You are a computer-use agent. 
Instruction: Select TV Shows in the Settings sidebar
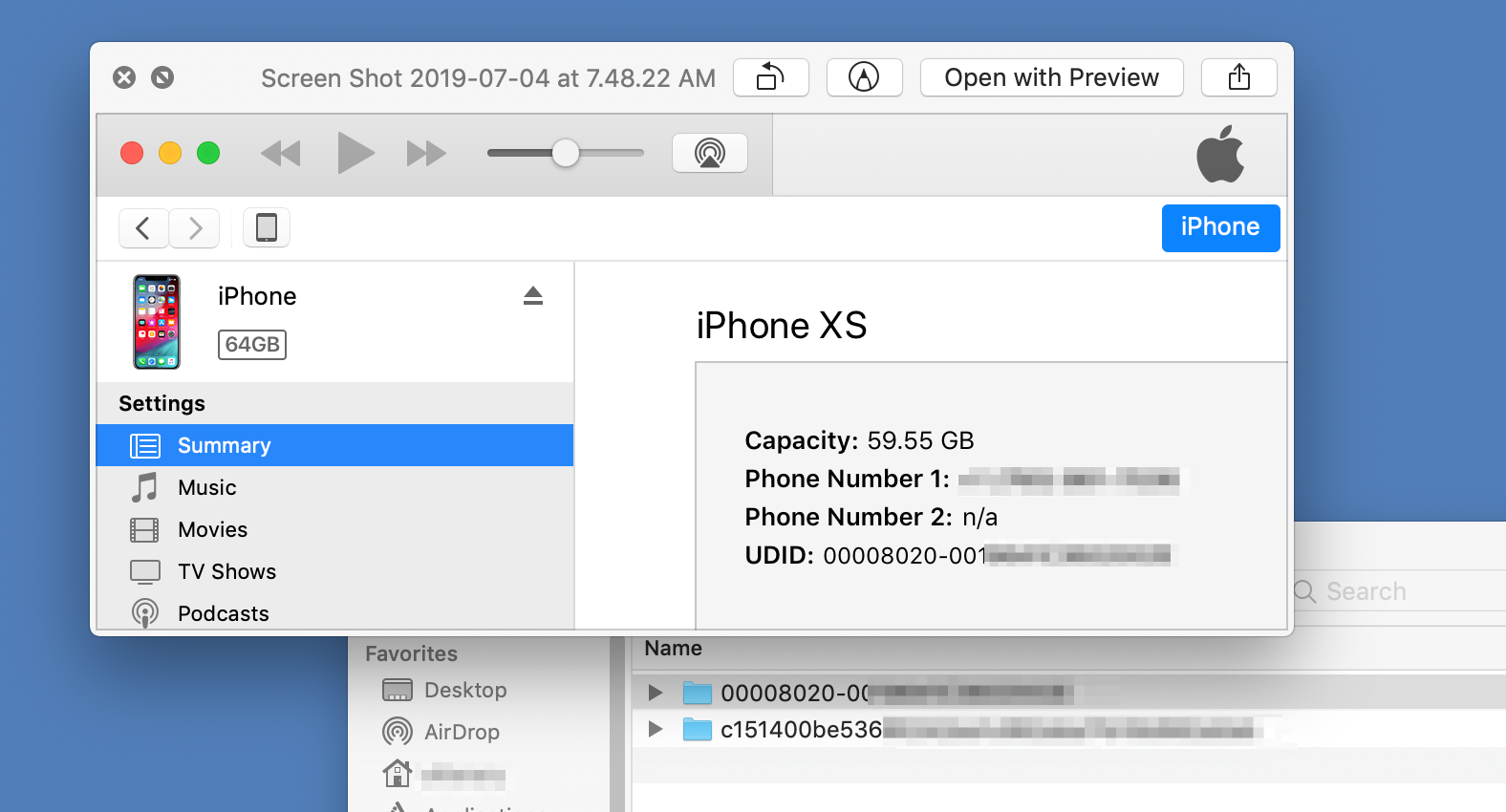tap(334, 571)
